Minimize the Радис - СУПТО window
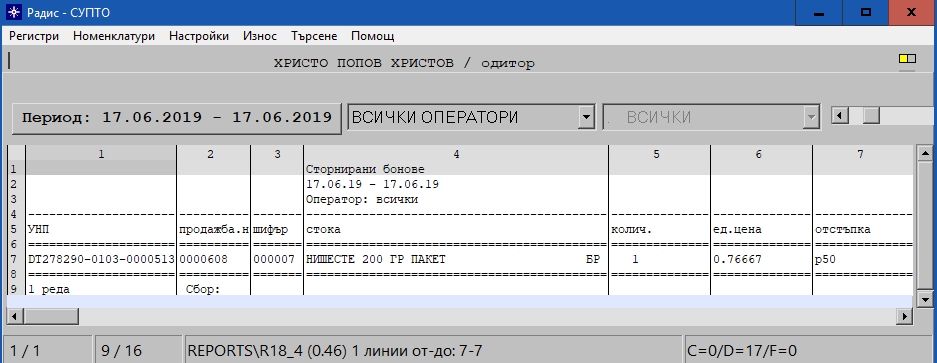 pyautogui.click(x=819, y=13)
